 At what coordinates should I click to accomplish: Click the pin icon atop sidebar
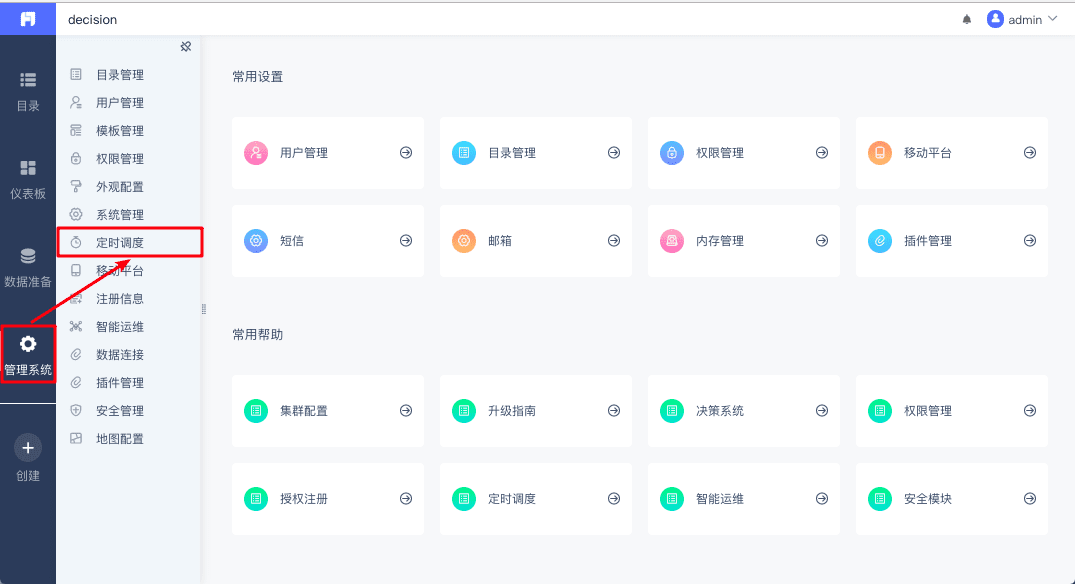tap(185, 46)
